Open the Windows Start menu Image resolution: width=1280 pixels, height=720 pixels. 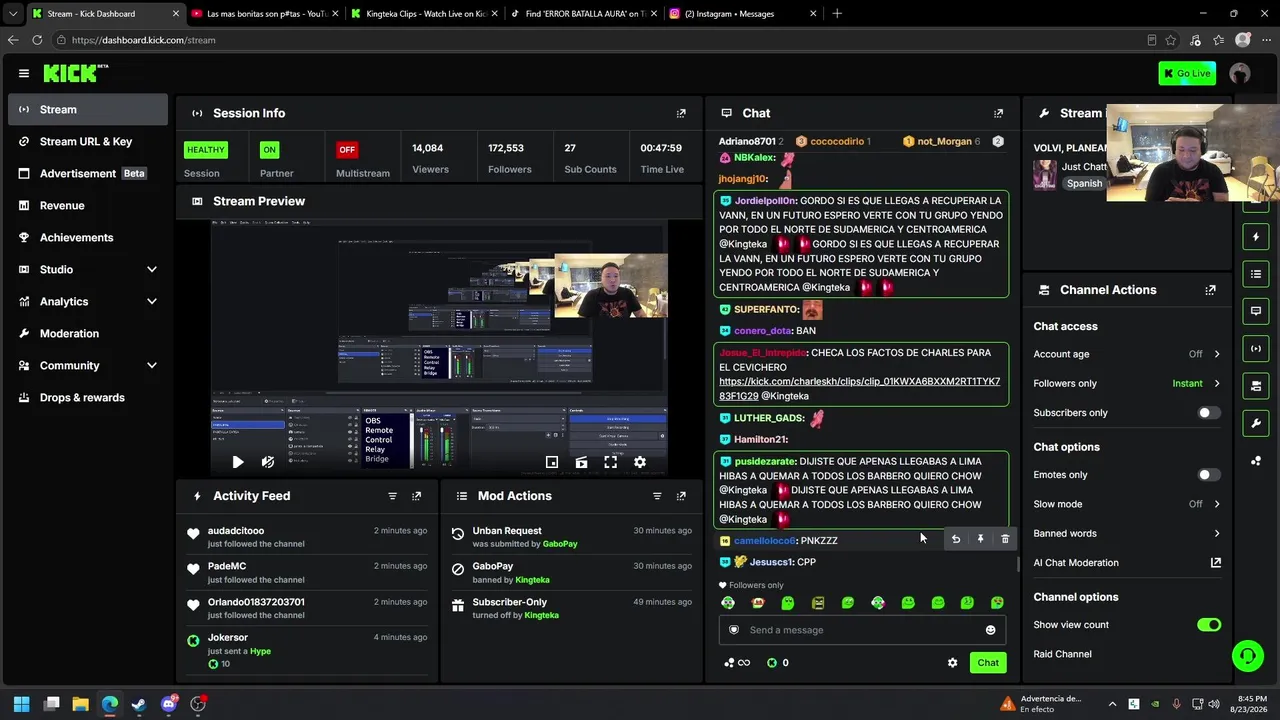tap(22, 704)
